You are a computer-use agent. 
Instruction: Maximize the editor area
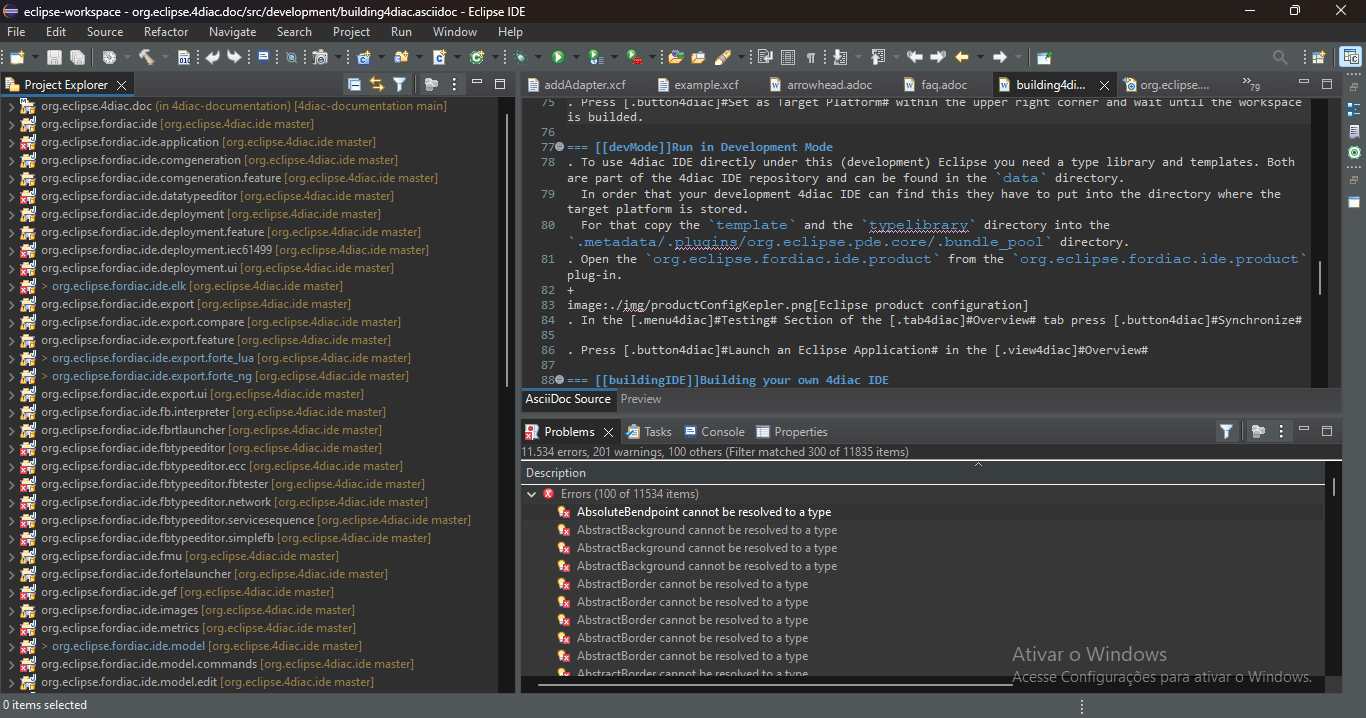pos(1327,84)
